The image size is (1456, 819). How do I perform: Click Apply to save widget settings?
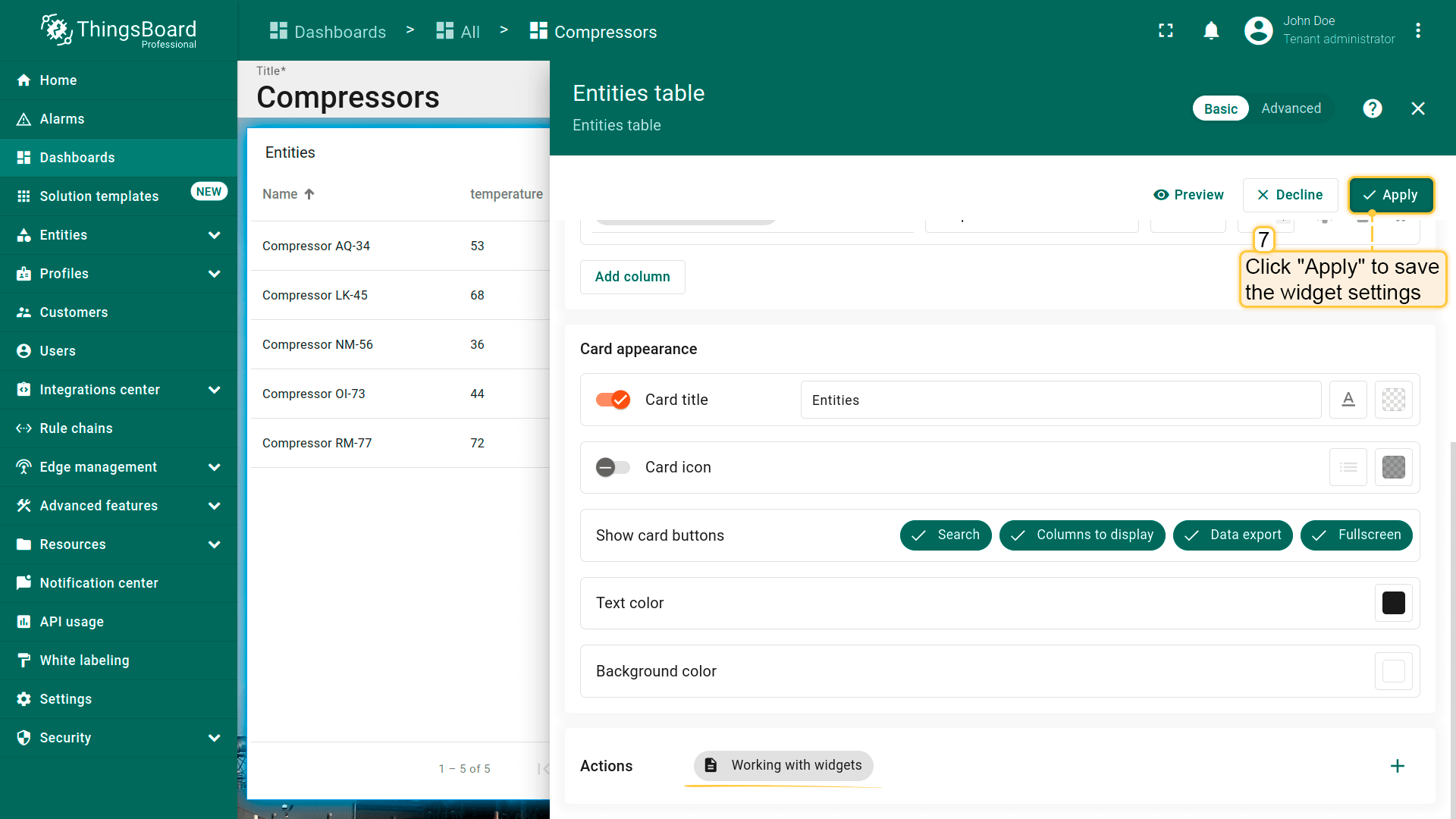click(x=1391, y=195)
